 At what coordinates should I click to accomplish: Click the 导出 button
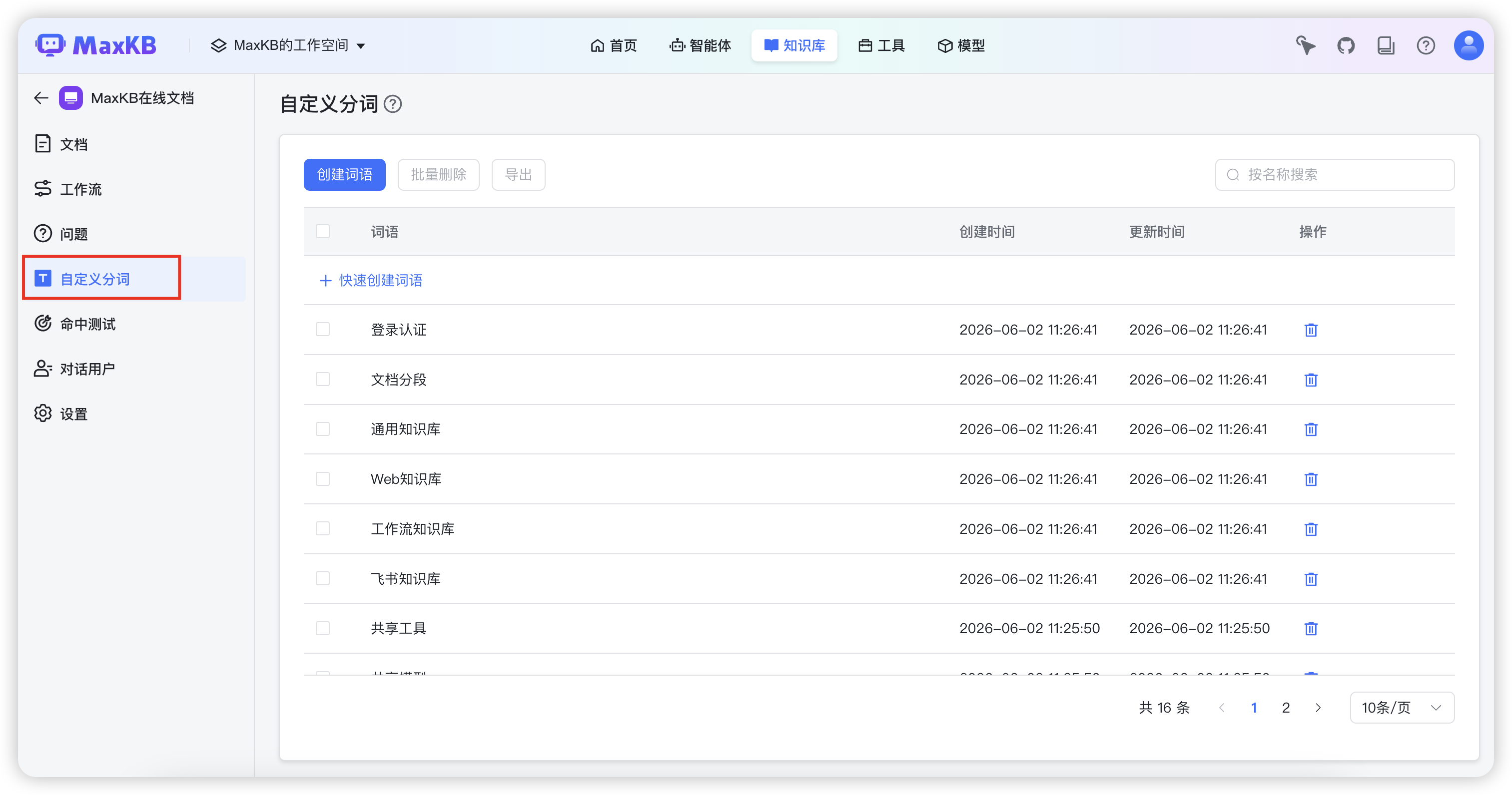[518, 175]
